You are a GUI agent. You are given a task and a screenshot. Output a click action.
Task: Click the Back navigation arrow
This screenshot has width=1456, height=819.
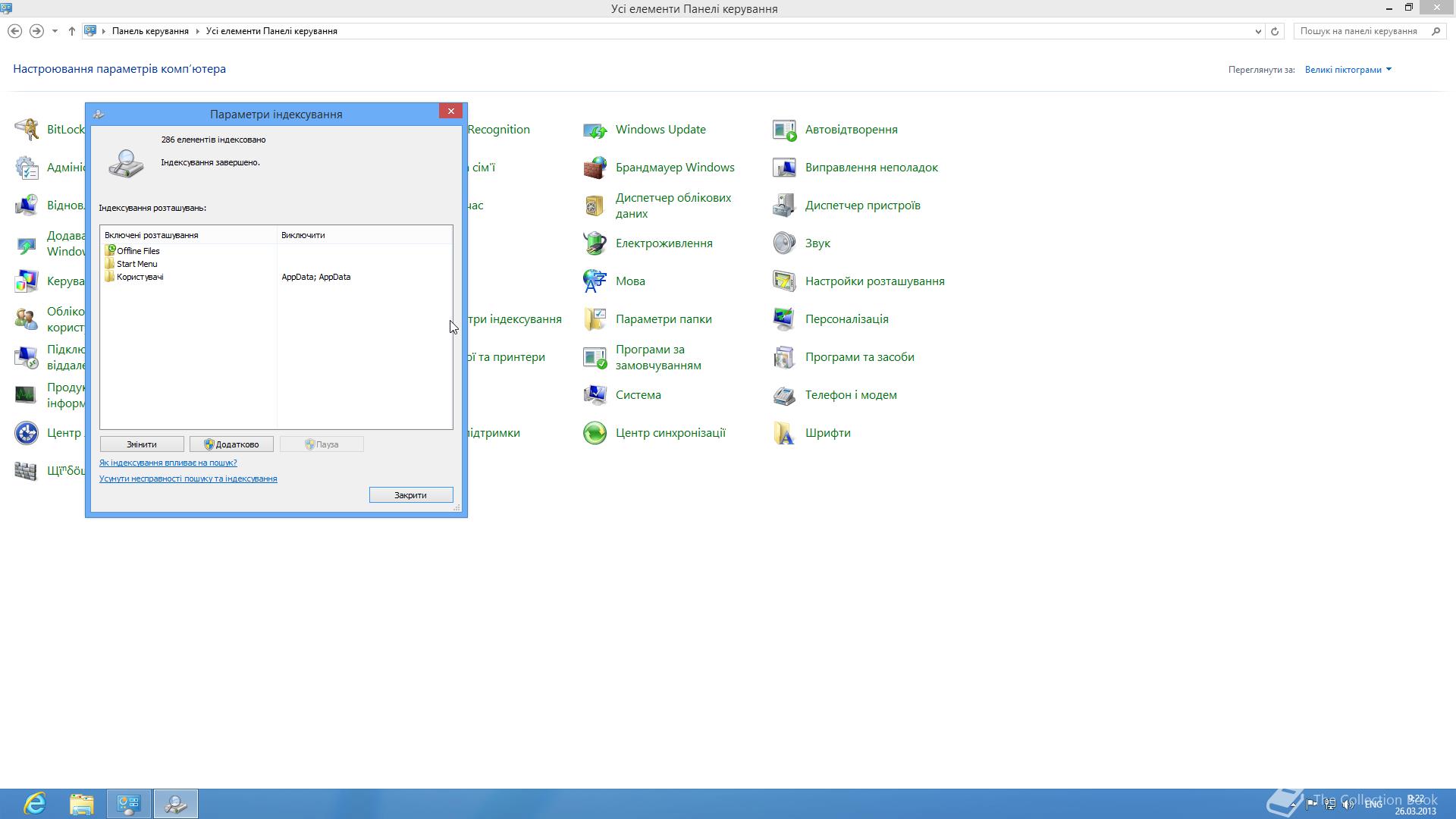click(14, 31)
